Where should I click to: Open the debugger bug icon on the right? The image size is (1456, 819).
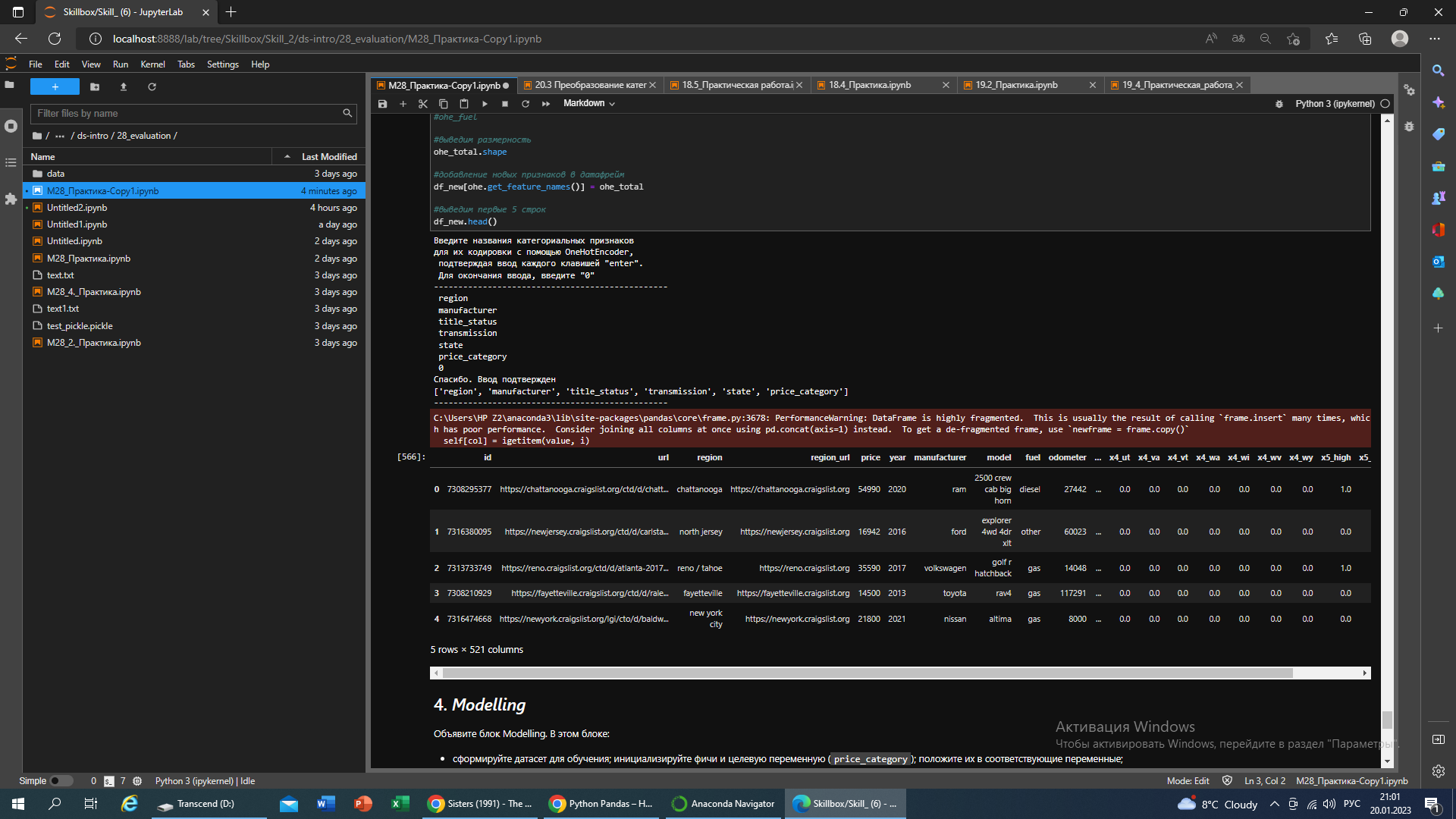click(x=1409, y=127)
